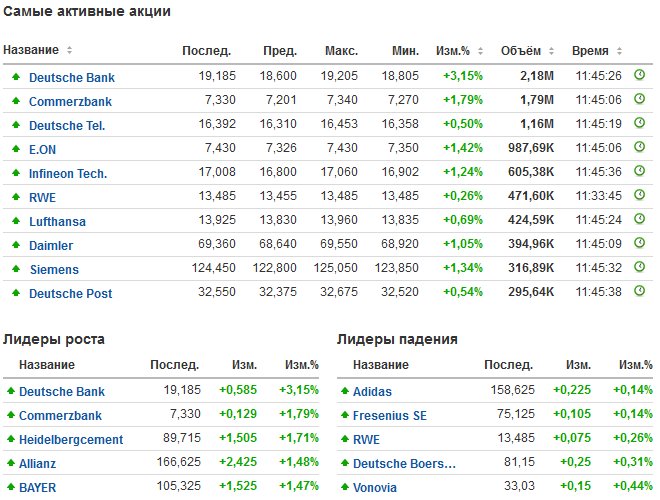The height and width of the screenshot is (500, 660).
Task: Click the clock icon next to Commerzbank time
Action: click(x=640, y=99)
